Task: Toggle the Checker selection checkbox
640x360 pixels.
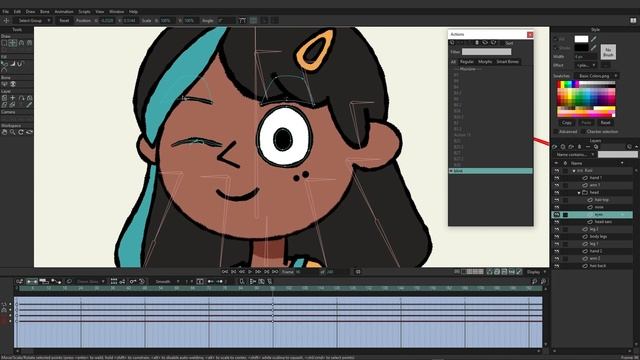Action: (582, 131)
